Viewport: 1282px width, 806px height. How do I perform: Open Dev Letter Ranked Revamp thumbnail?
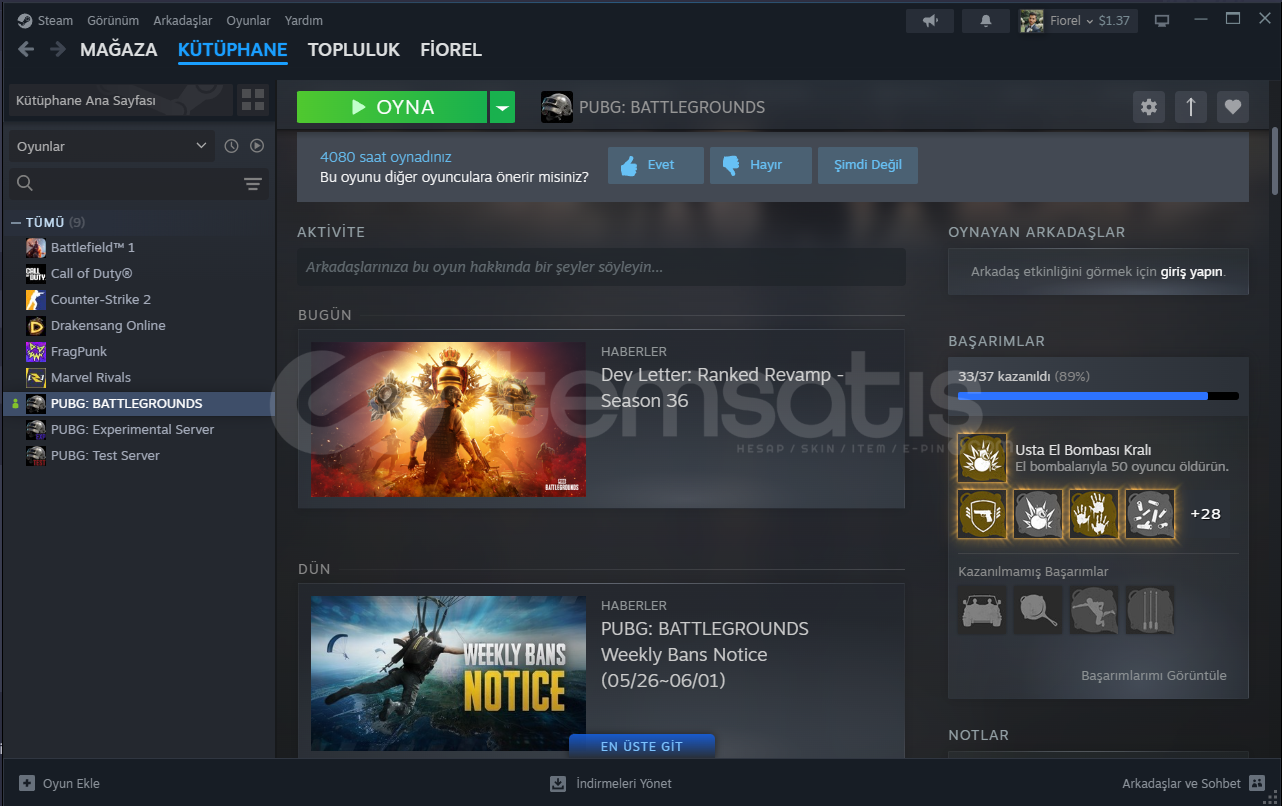(448, 419)
